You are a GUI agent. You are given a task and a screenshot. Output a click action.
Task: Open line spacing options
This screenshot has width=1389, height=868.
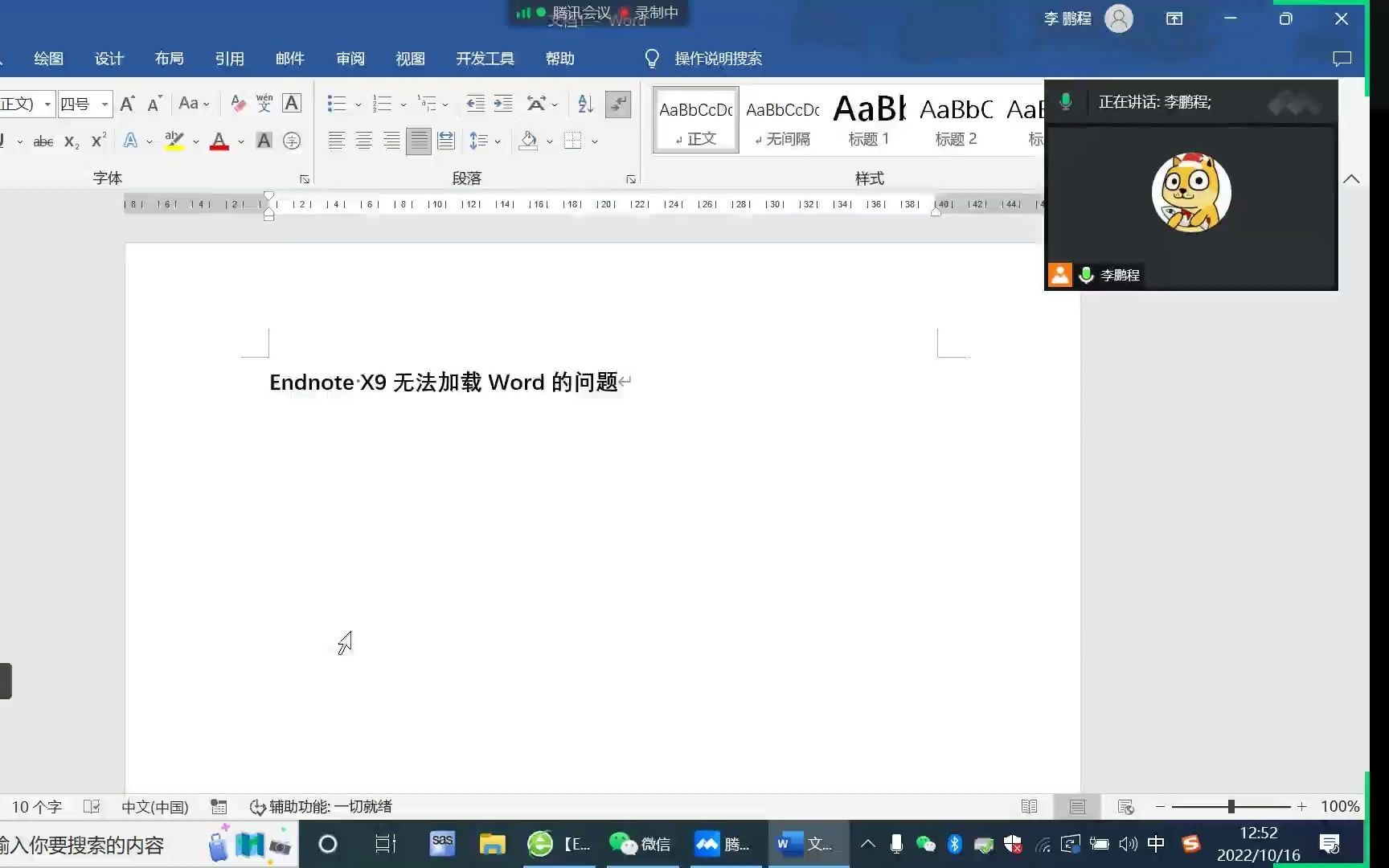479,141
